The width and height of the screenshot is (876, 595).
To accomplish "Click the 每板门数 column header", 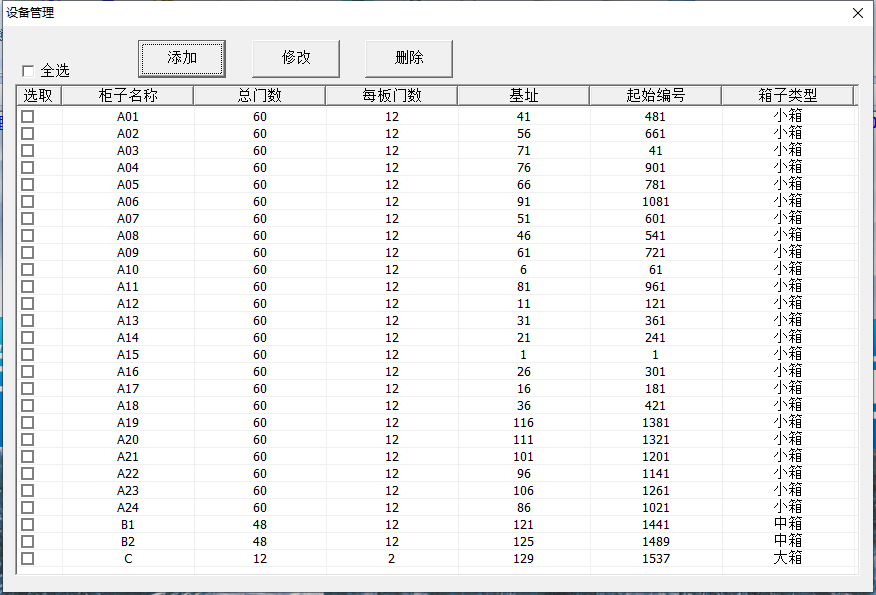I will [x=392, y=96].
